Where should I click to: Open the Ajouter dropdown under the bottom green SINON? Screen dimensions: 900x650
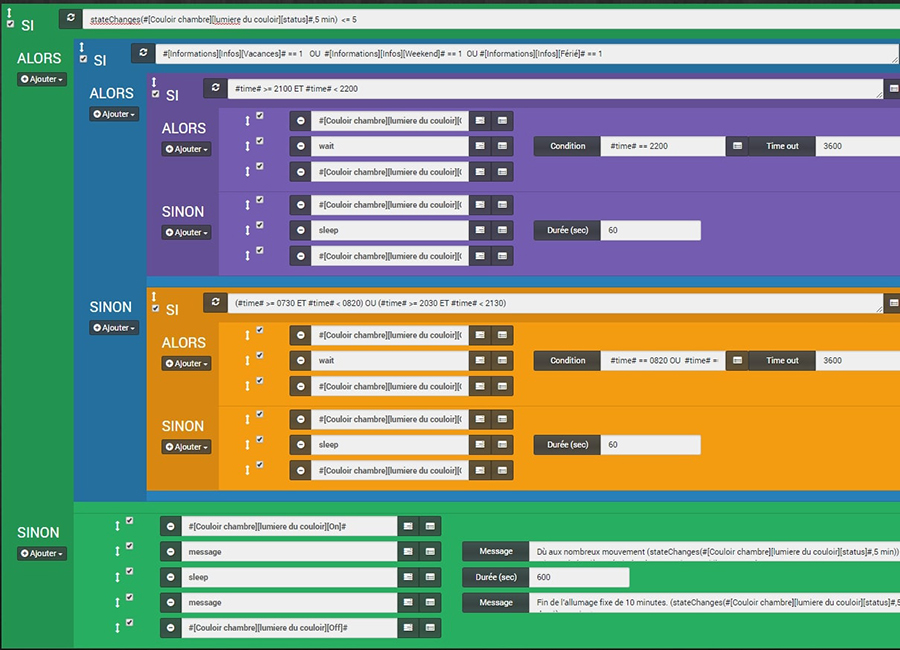42,553
